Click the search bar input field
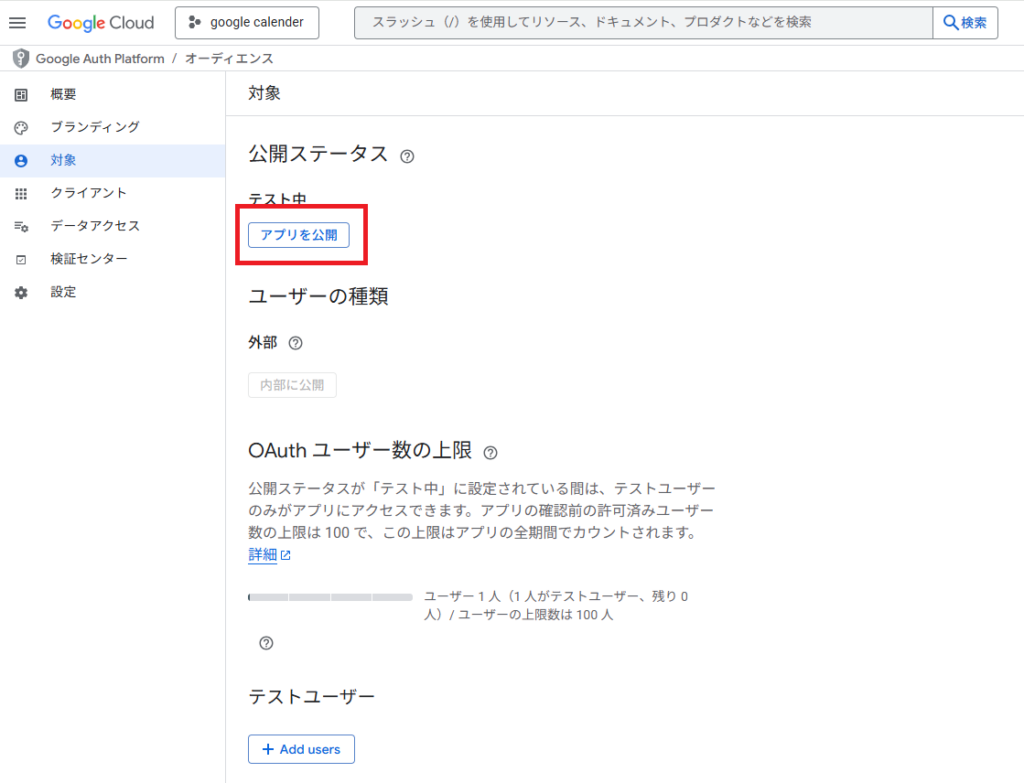Image resolution: width=1024 pixels, height=783 pixels. [640, 22]
